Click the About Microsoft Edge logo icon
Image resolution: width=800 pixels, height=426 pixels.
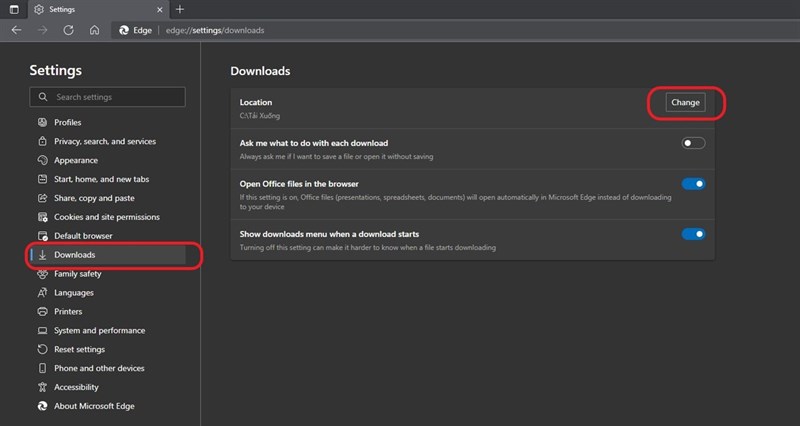click(x=42, y=406)
